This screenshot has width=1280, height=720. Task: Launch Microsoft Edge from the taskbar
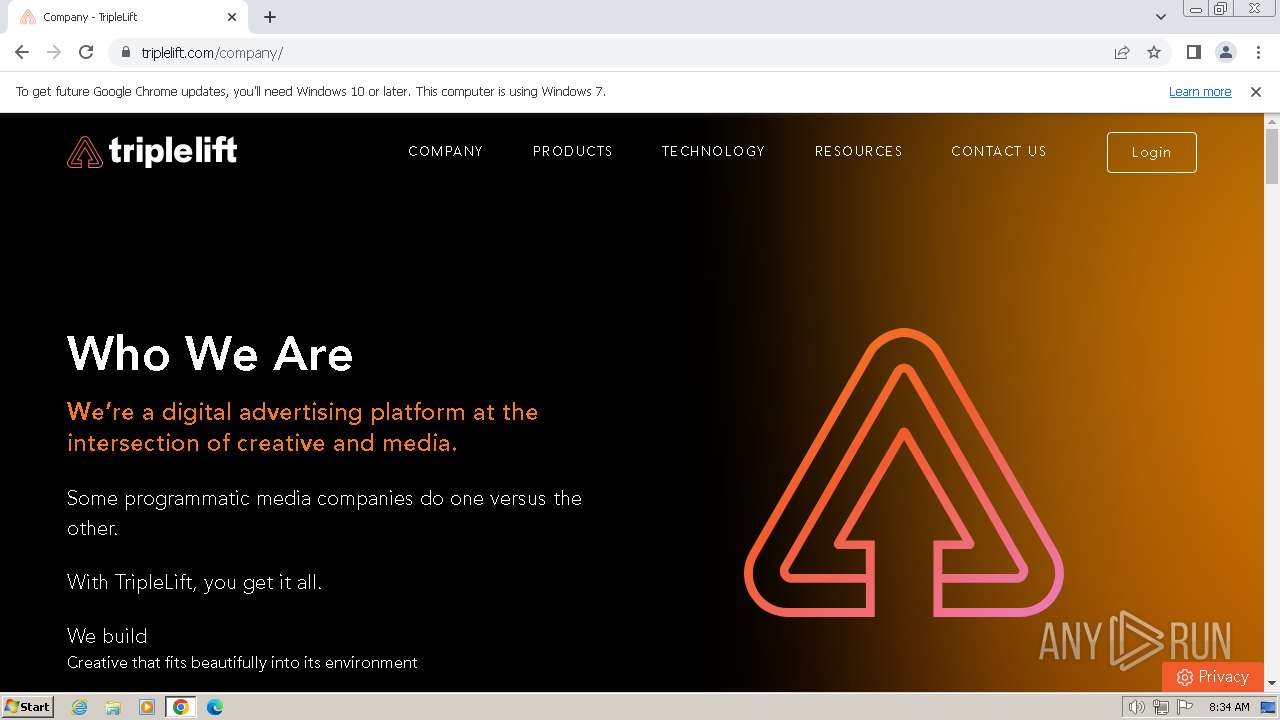215,707
